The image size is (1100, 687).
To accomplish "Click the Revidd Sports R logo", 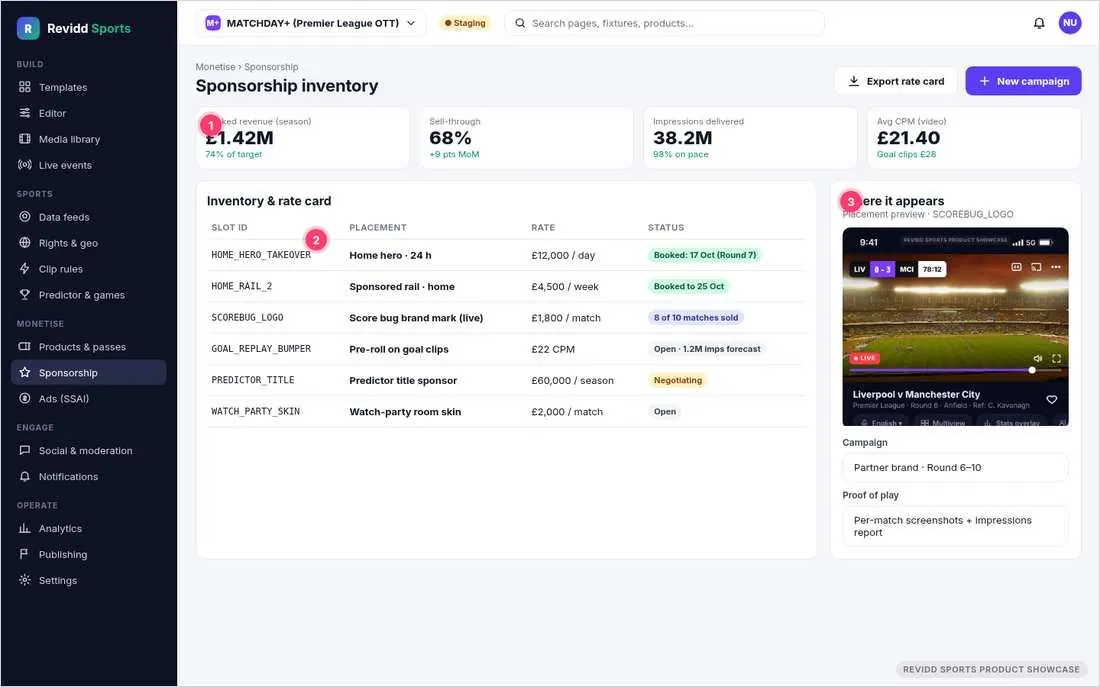I will tap(28, 28).
